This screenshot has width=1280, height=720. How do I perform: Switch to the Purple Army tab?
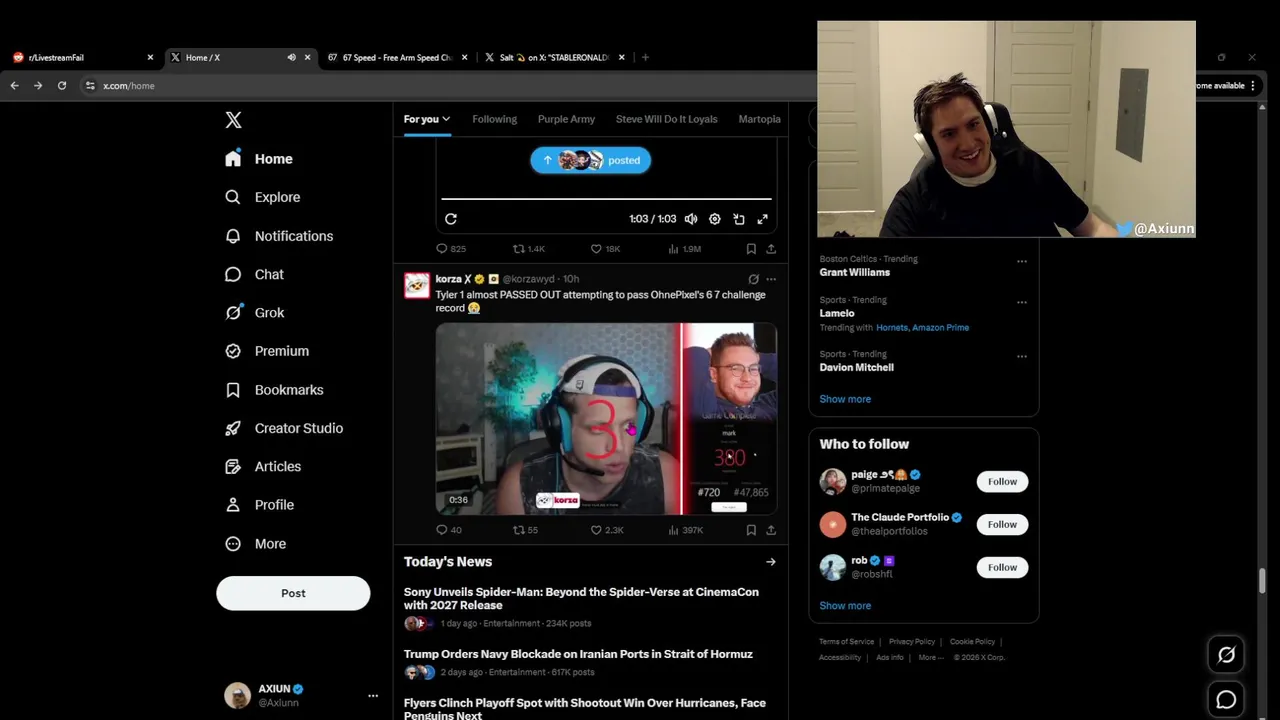(566, 119)
